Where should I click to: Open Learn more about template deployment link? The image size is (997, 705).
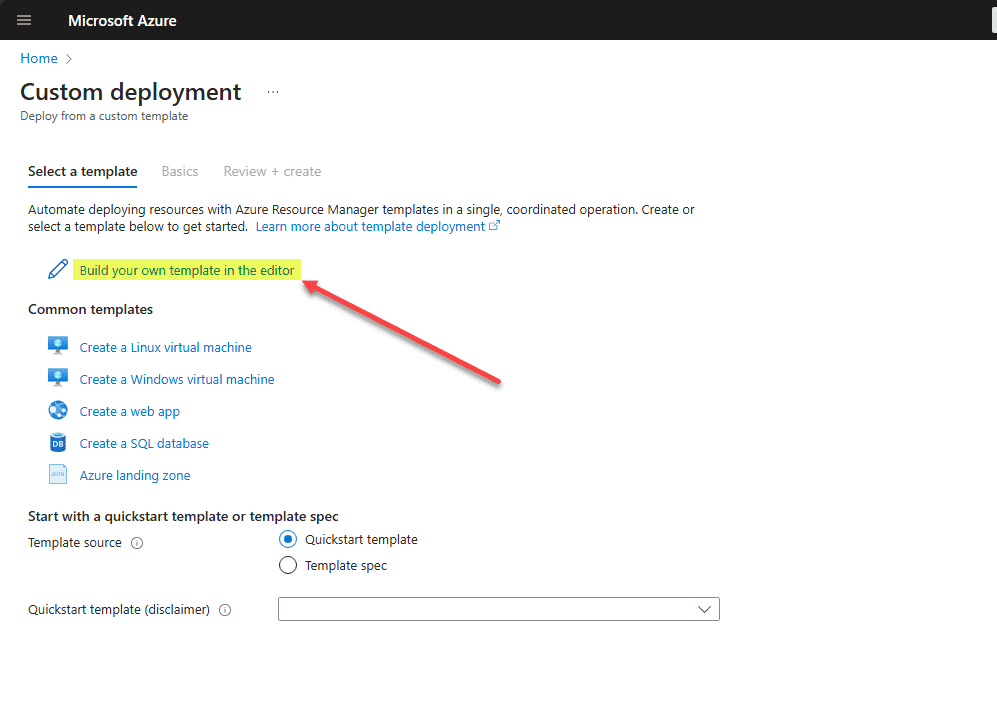378,227
